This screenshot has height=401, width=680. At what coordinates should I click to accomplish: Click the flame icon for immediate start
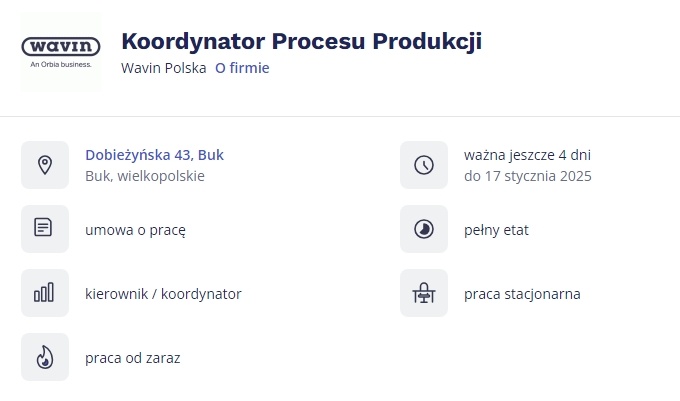45,357
